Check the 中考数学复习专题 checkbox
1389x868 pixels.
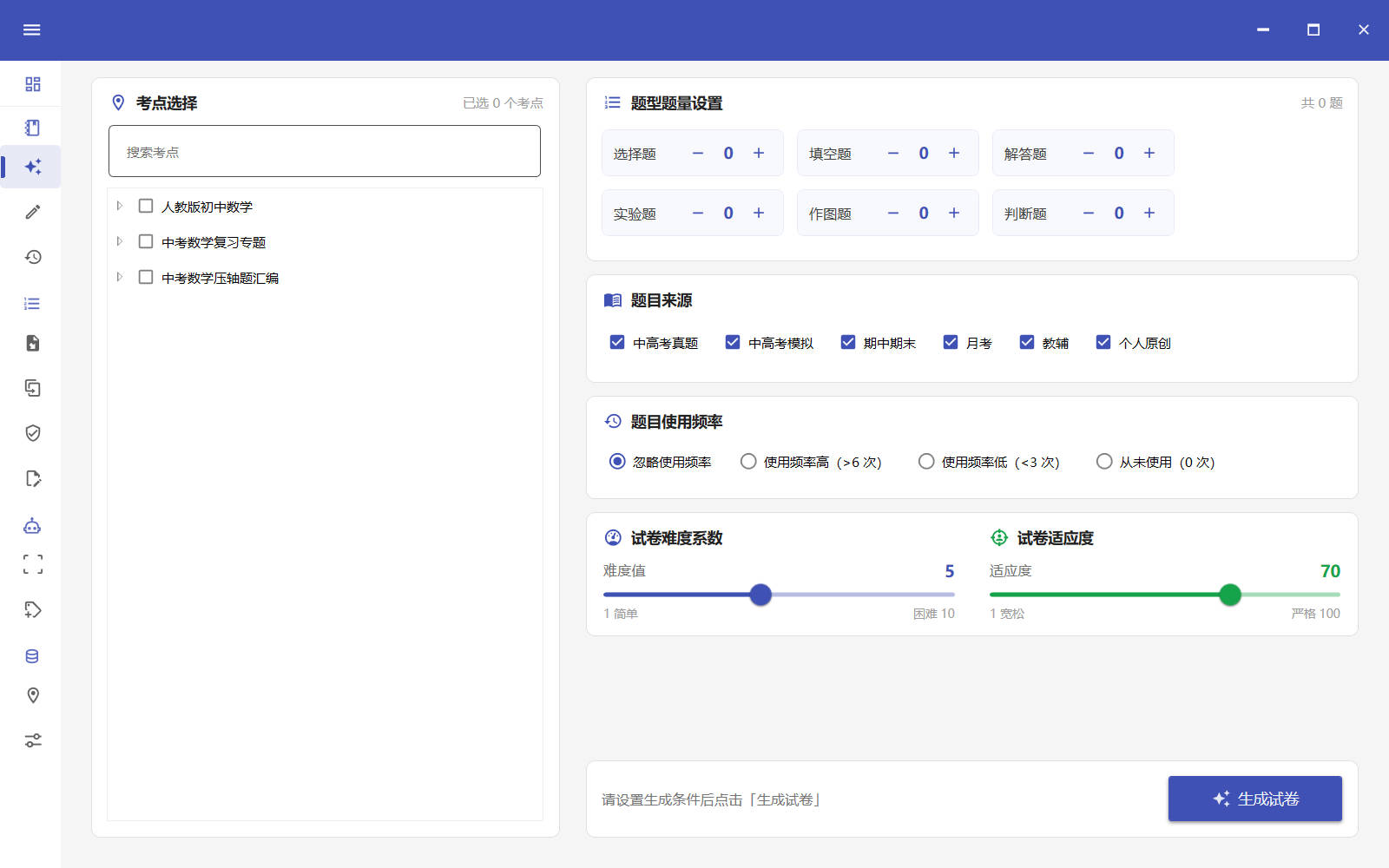click(x=146, y=241)
